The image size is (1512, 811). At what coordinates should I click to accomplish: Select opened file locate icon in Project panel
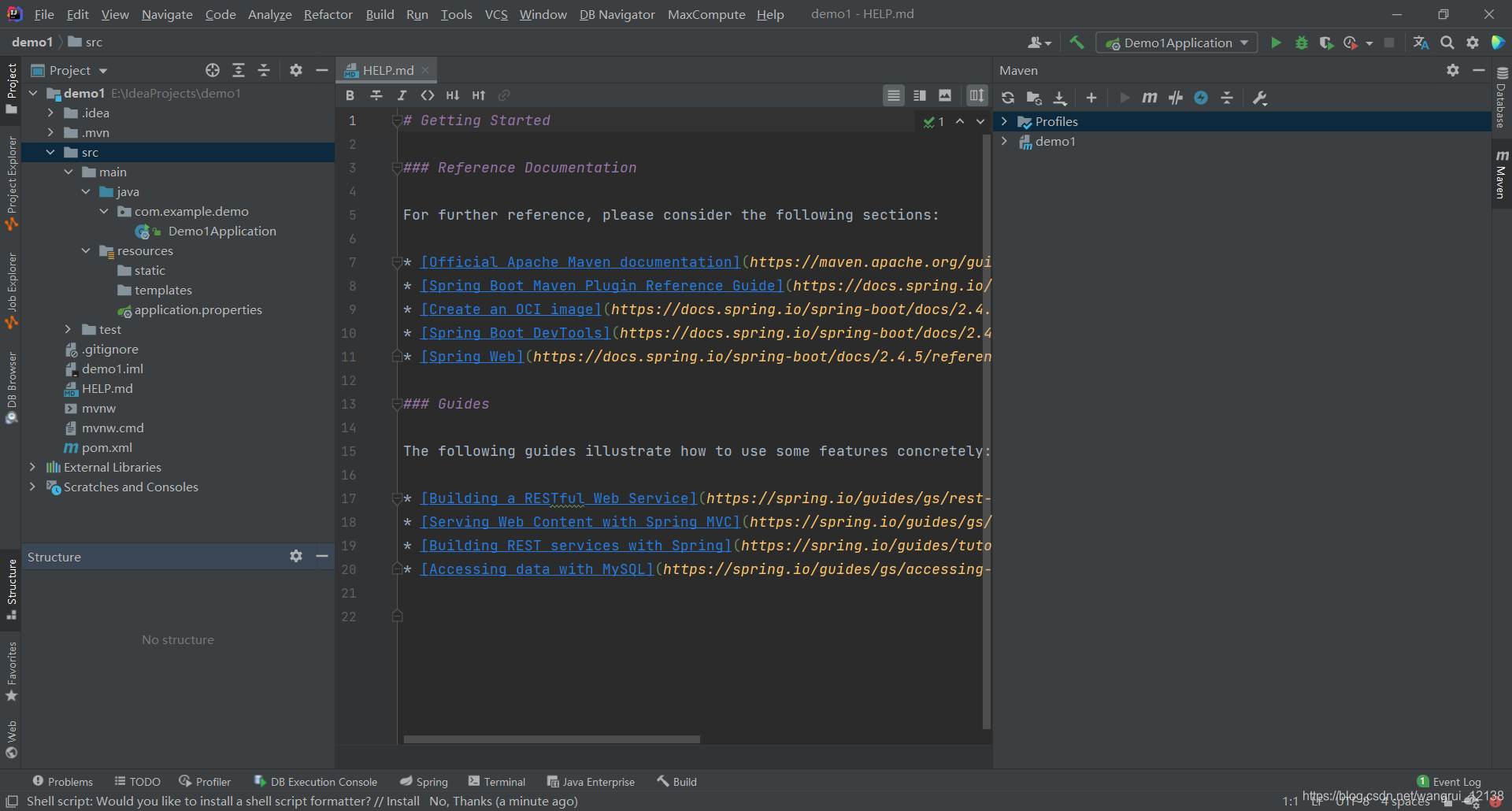click(213, 70)
